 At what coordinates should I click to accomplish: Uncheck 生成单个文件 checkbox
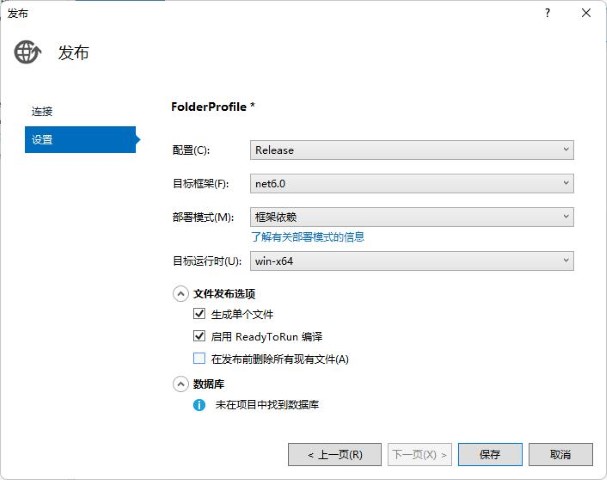click(x=199, y=314)
